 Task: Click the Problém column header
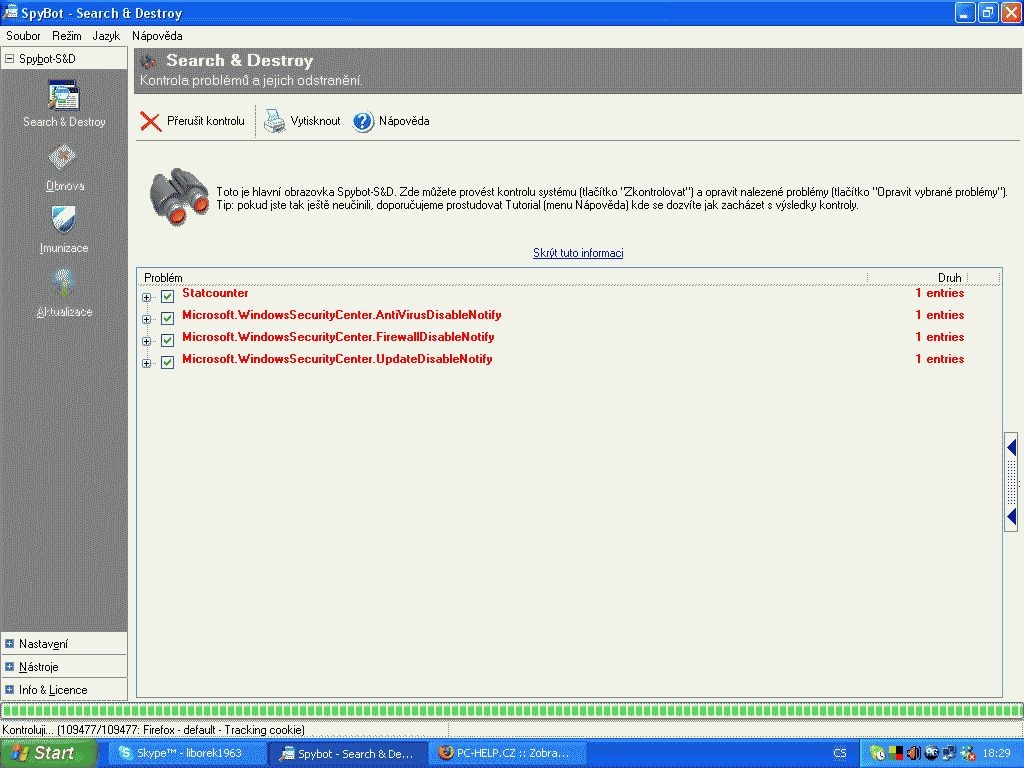163,278
